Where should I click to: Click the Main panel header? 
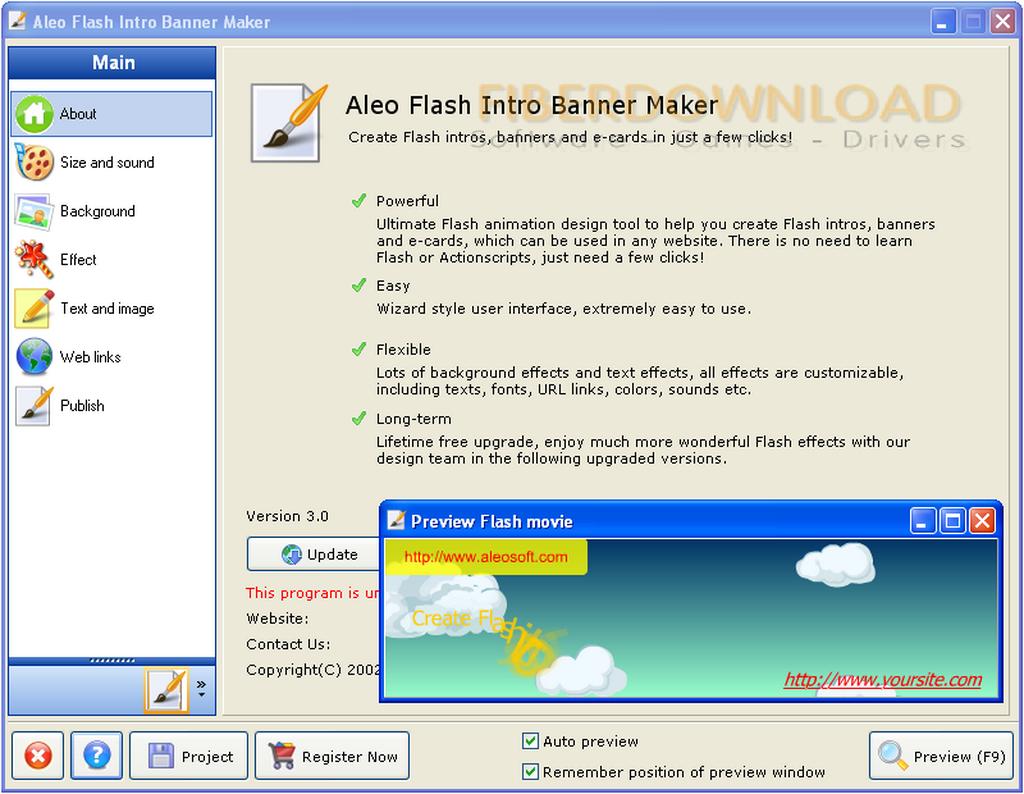[x=112, y=63]
